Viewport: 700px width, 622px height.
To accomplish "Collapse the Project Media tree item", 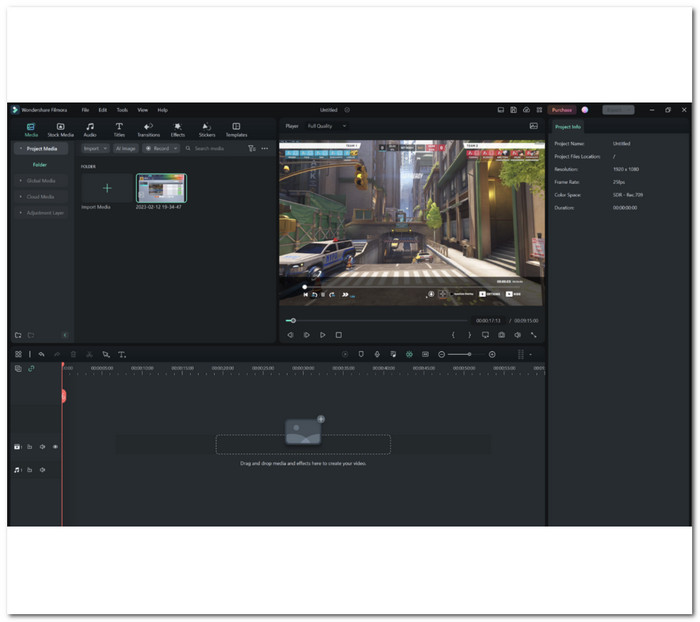I will 21,149.
